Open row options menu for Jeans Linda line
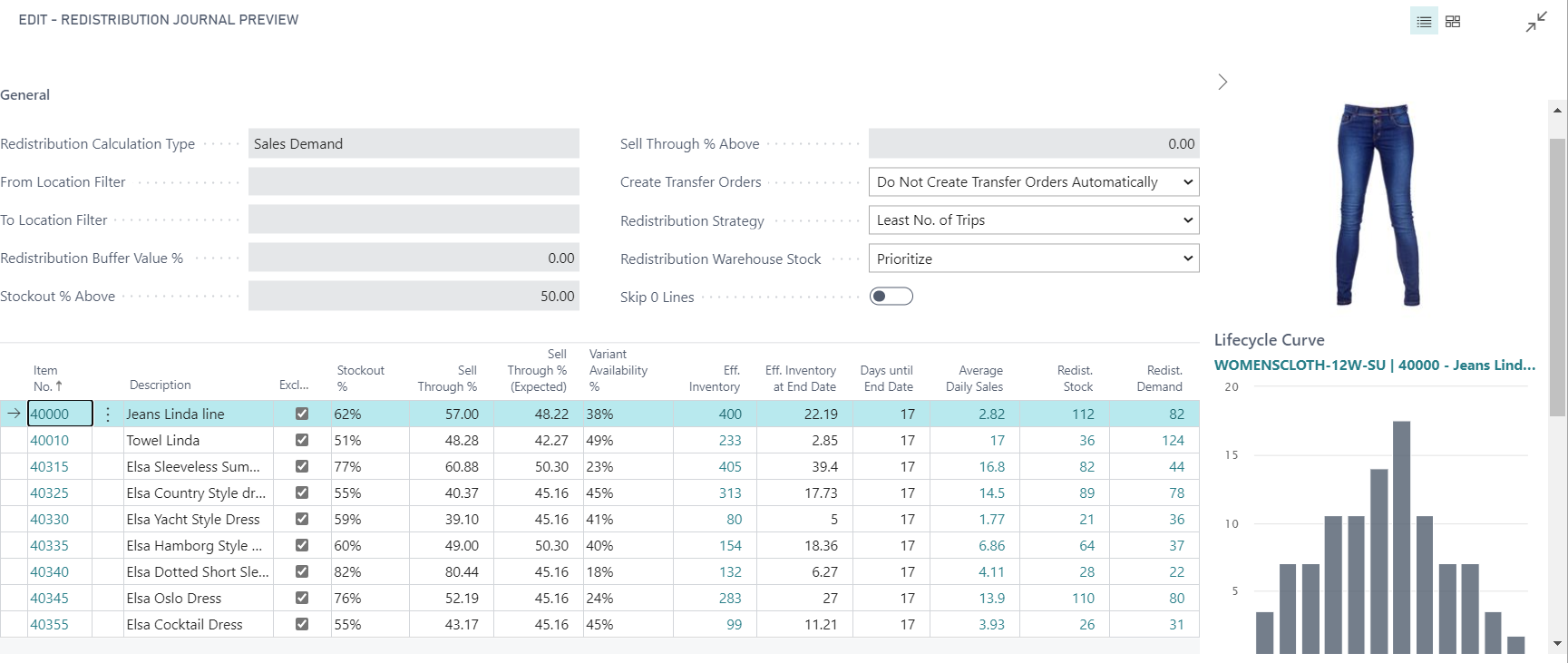 click(x=108, y=414)
